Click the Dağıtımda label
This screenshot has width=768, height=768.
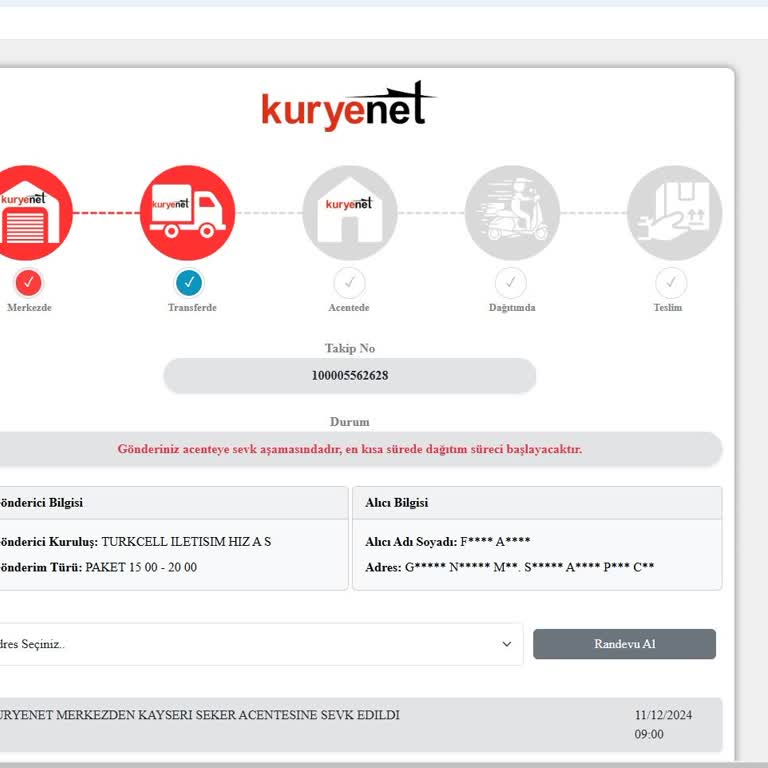(512, 308)
